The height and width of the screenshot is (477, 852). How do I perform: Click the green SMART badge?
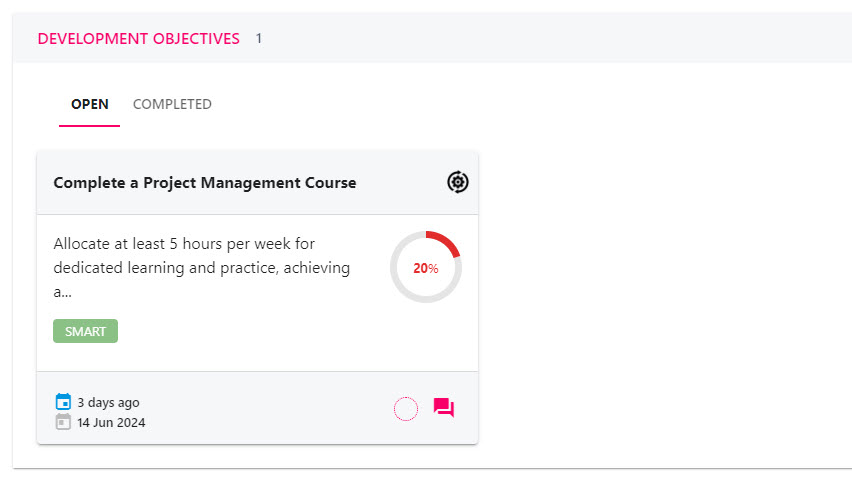(x=85, y=331)
